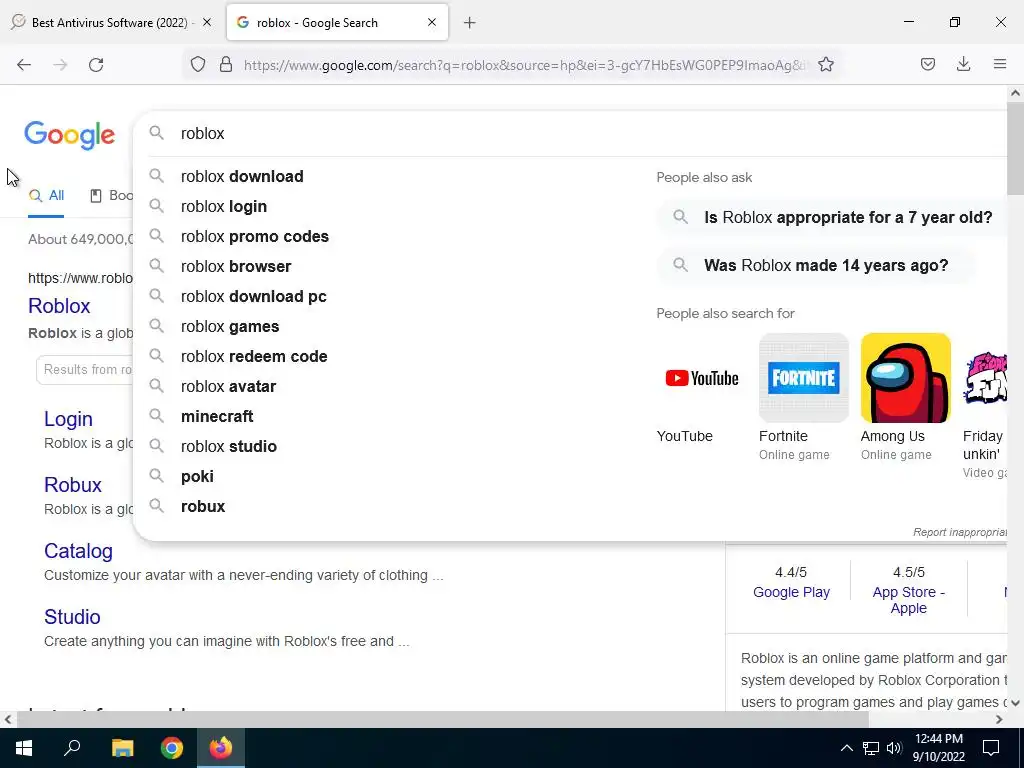Launch Google Chrome from taskbar
The image size is (1024, 768).
click(x=172, y=748)
